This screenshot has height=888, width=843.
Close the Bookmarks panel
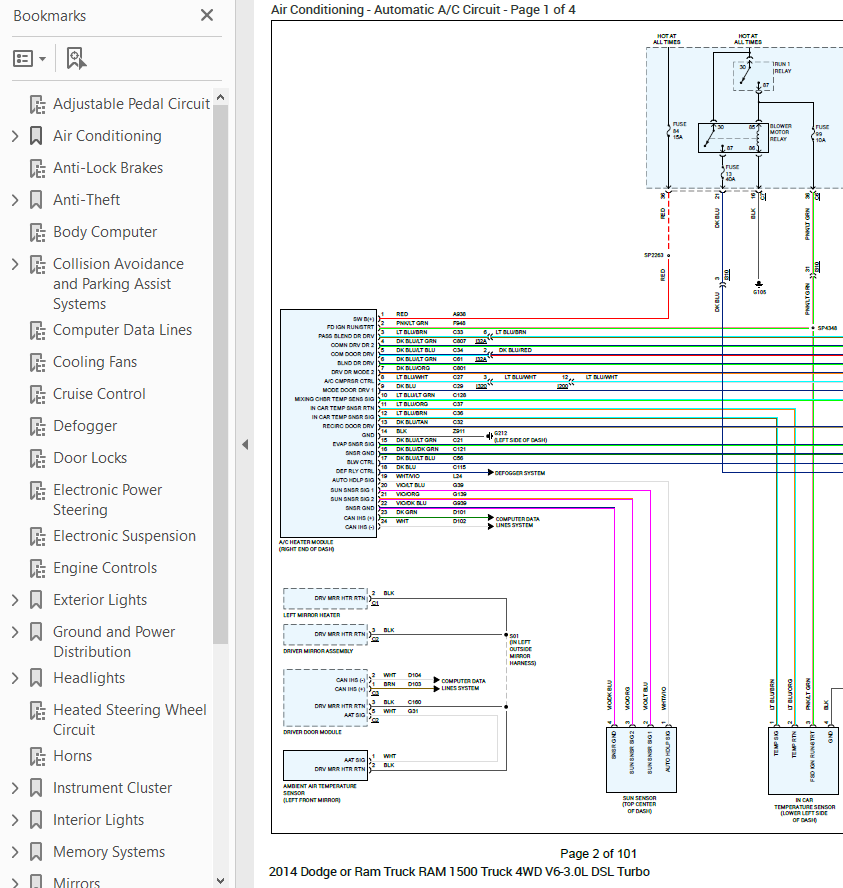[207, 15]
